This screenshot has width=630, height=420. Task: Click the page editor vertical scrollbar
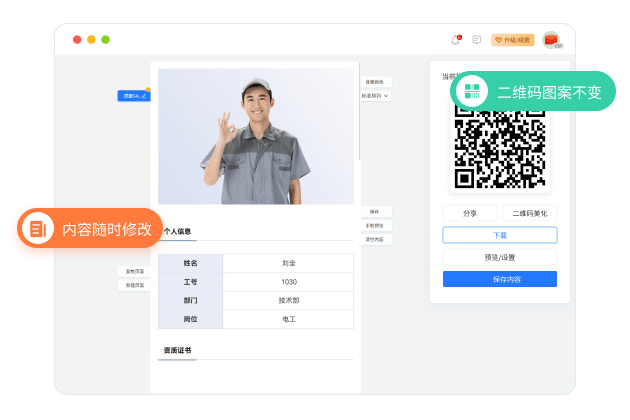pos(359,113)
